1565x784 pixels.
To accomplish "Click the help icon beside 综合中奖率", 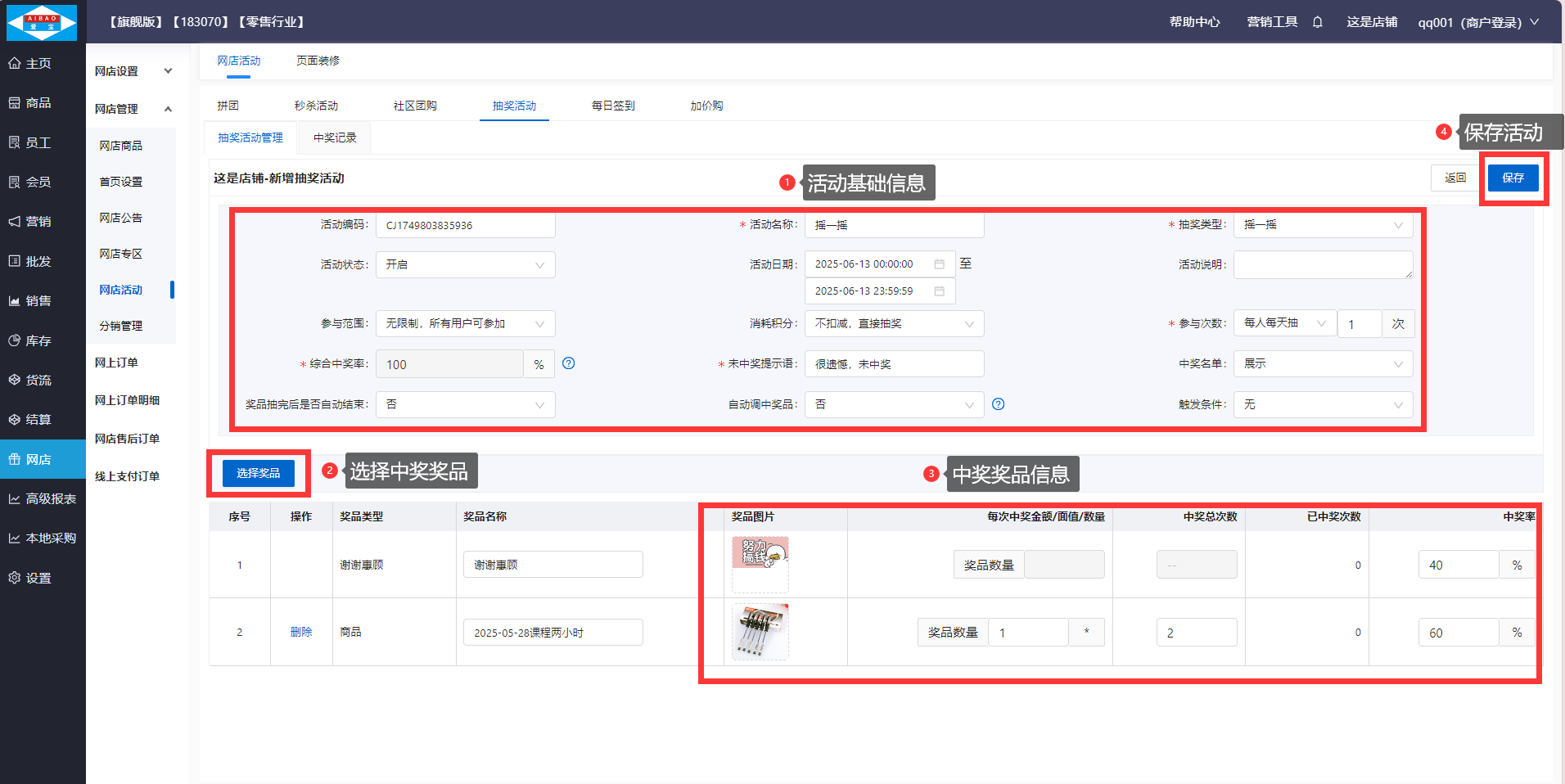I will point(569,363).
